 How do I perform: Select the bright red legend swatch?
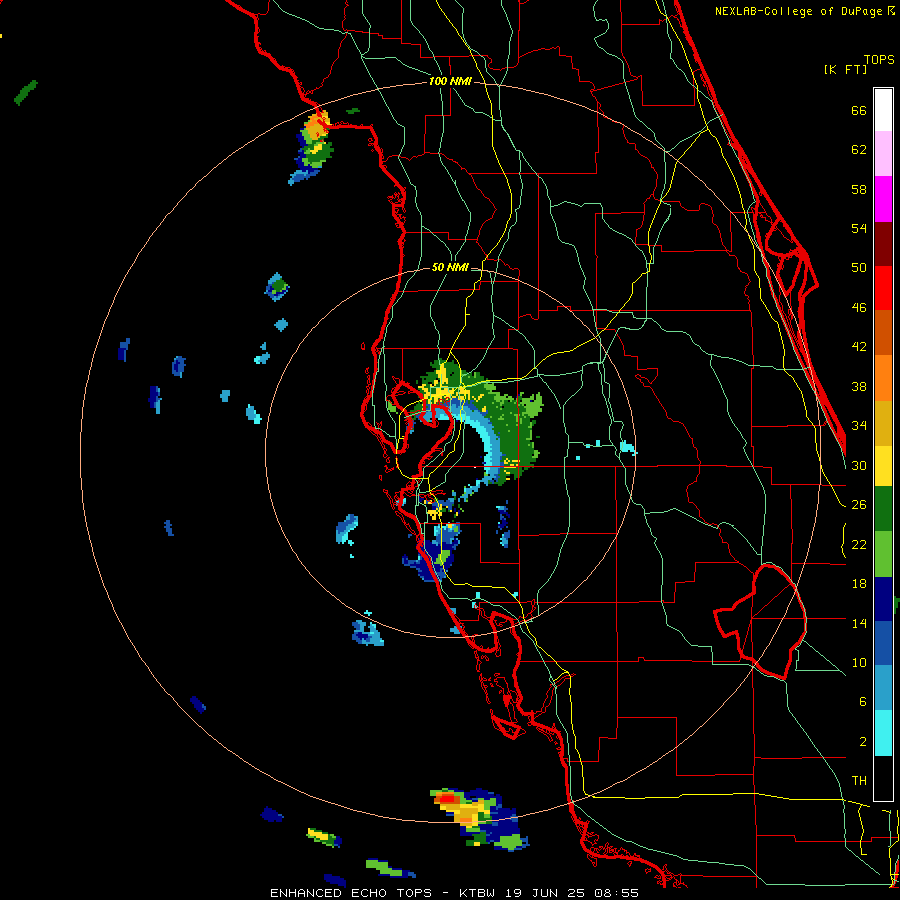(x=883, y=288)
